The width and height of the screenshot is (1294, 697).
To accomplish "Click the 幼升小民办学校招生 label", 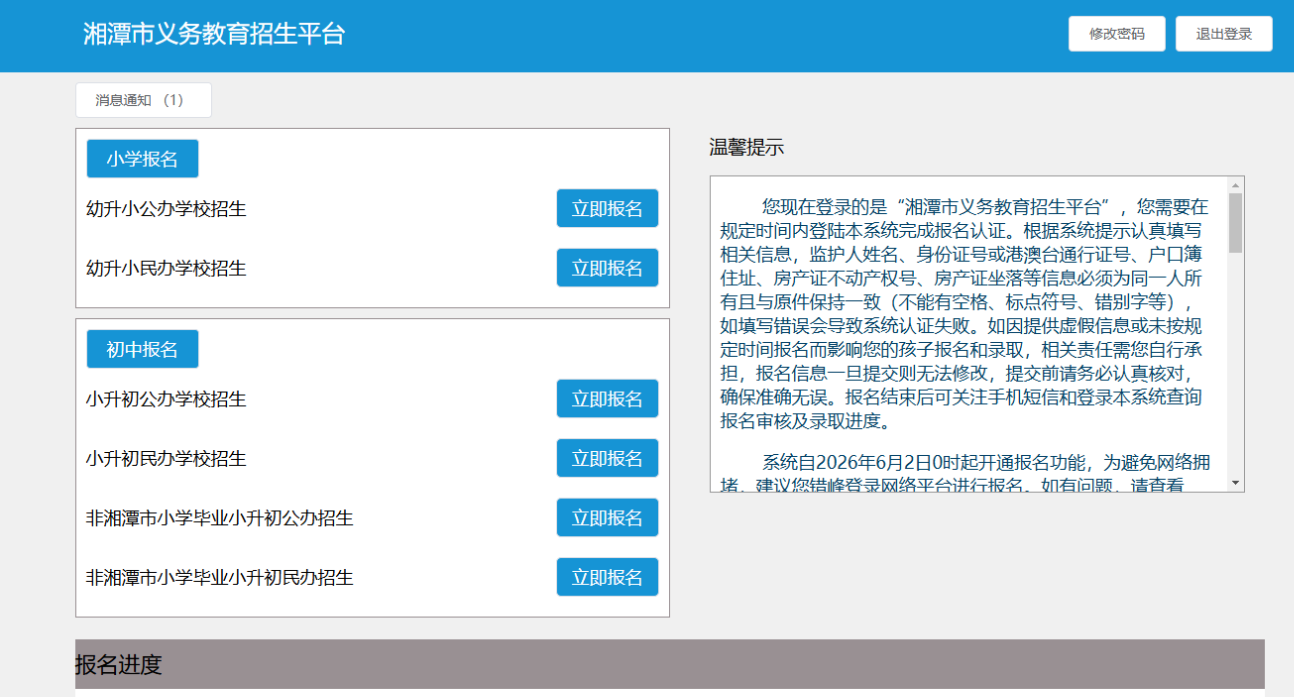I will tap(166, 268).
